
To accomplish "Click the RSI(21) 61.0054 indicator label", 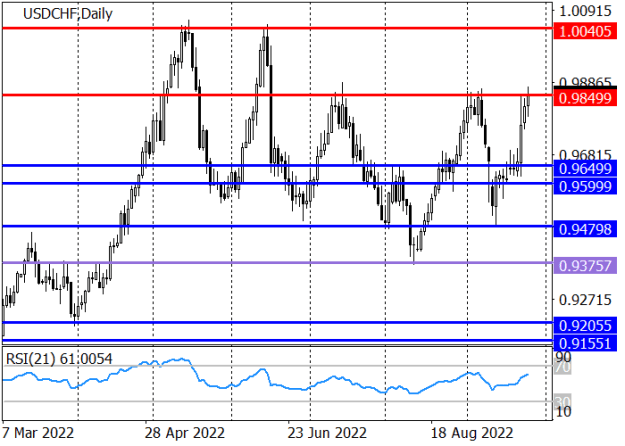I will tap(59, 359).
